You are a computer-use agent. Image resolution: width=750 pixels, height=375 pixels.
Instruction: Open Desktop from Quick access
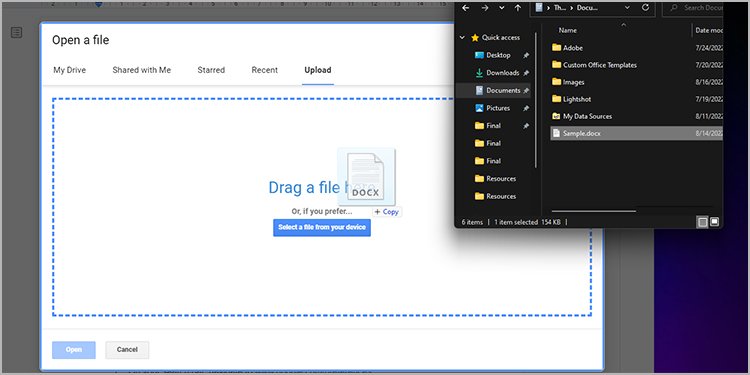[x=498, y=55]
